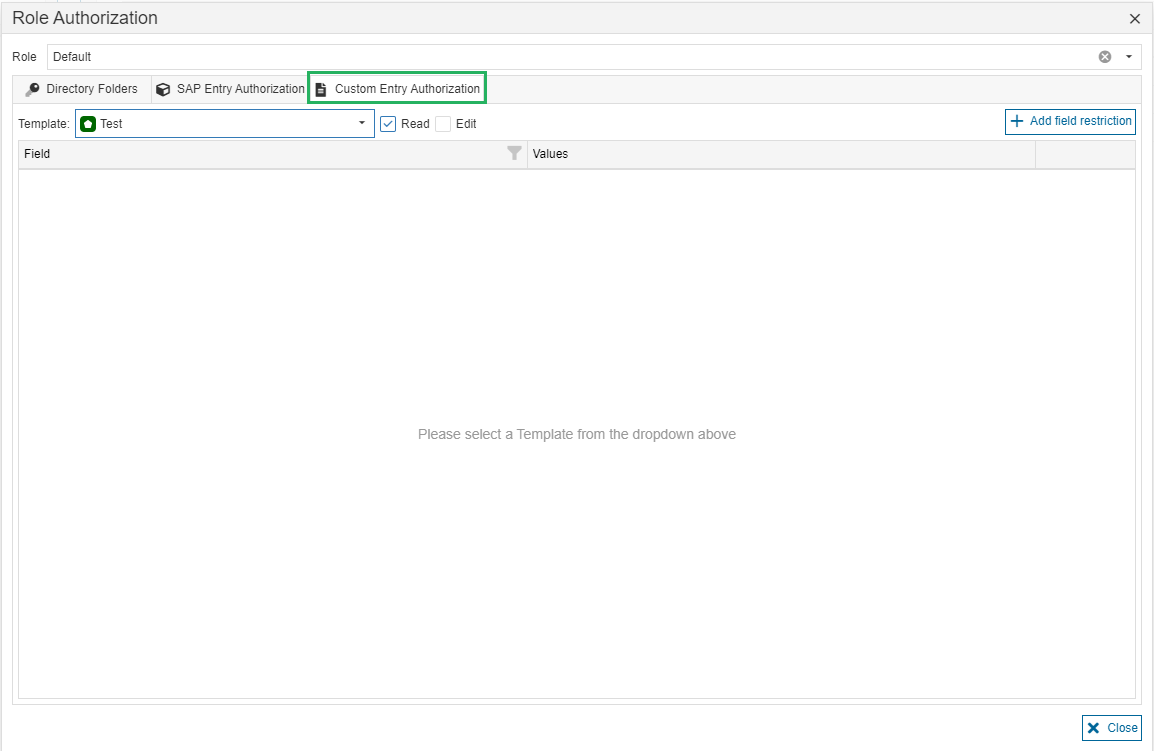1154x751 pixels.
Task: Expand the Role dropdown arrow
Action: [1129, 57]
